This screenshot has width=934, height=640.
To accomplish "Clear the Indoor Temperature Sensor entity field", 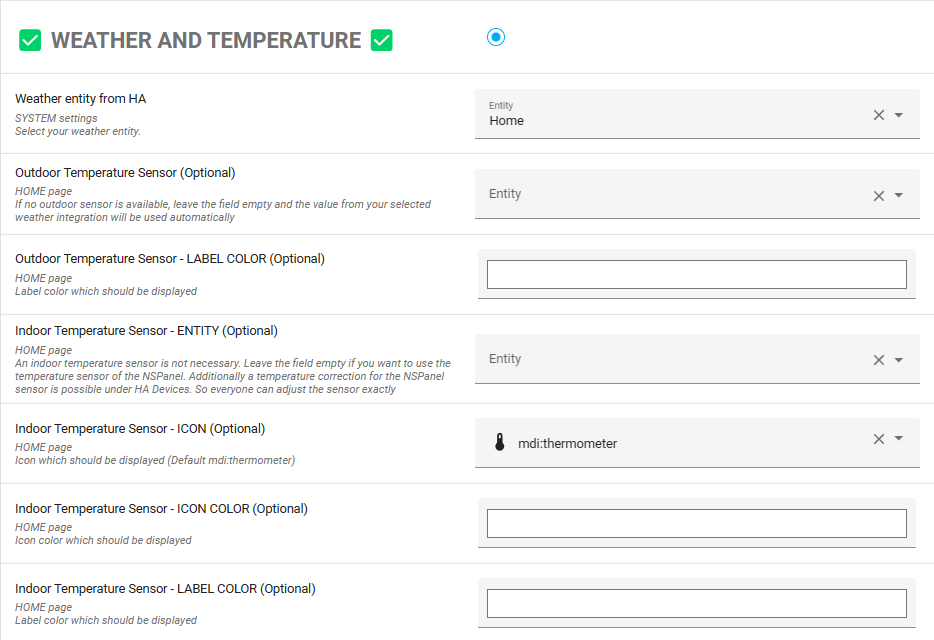I will tap(879, 360).
